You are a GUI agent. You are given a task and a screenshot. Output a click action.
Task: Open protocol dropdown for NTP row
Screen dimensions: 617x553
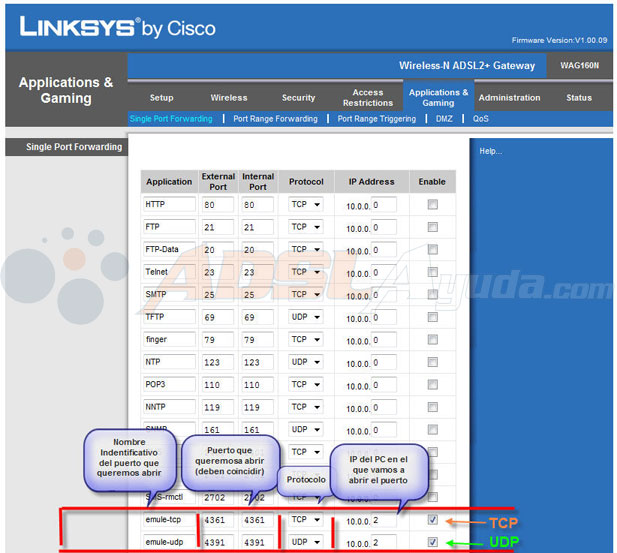pos(305,362)
